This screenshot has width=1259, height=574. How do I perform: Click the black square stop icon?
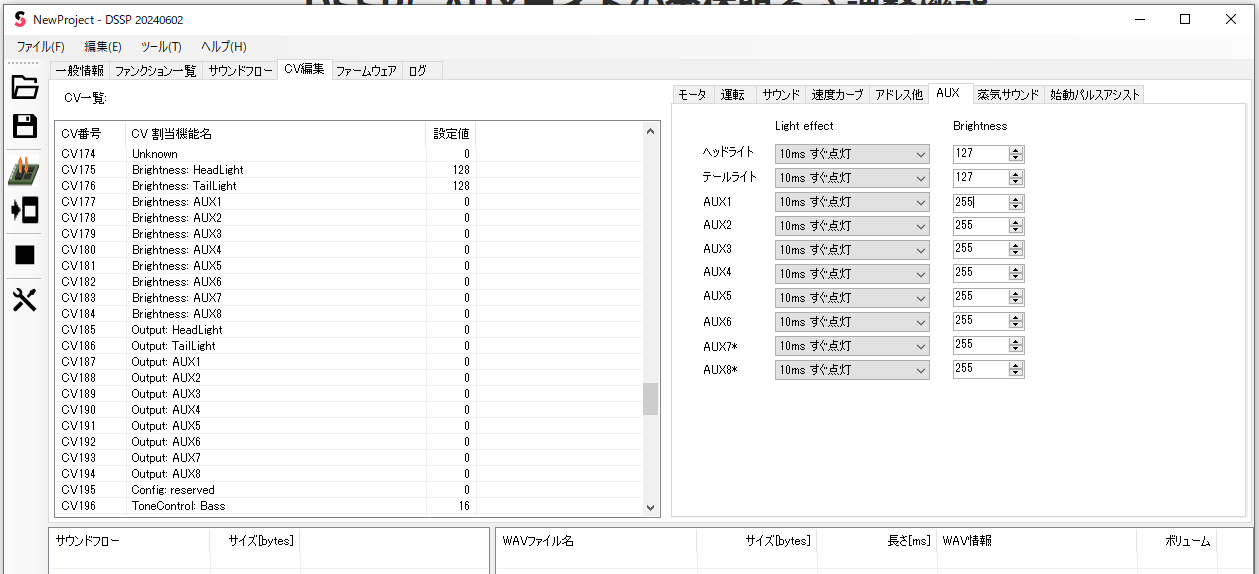click(x=25, y=255)
